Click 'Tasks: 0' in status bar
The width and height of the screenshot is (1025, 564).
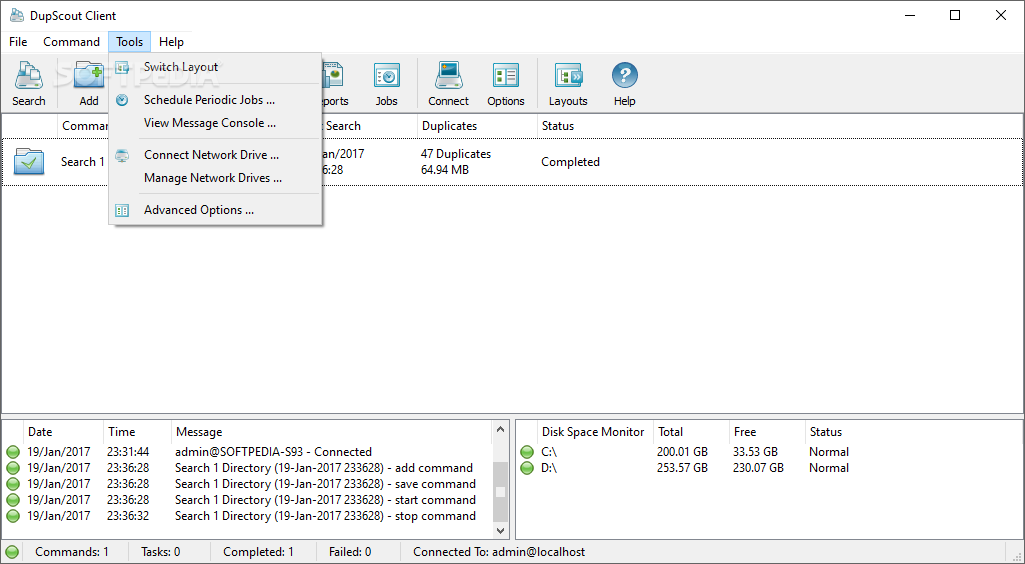point(161,552)
